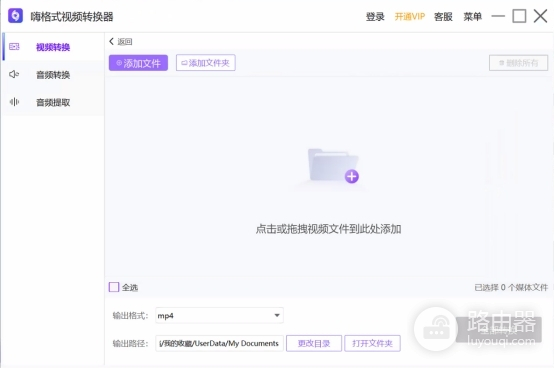Close the converter window

[x=541, y=16]
